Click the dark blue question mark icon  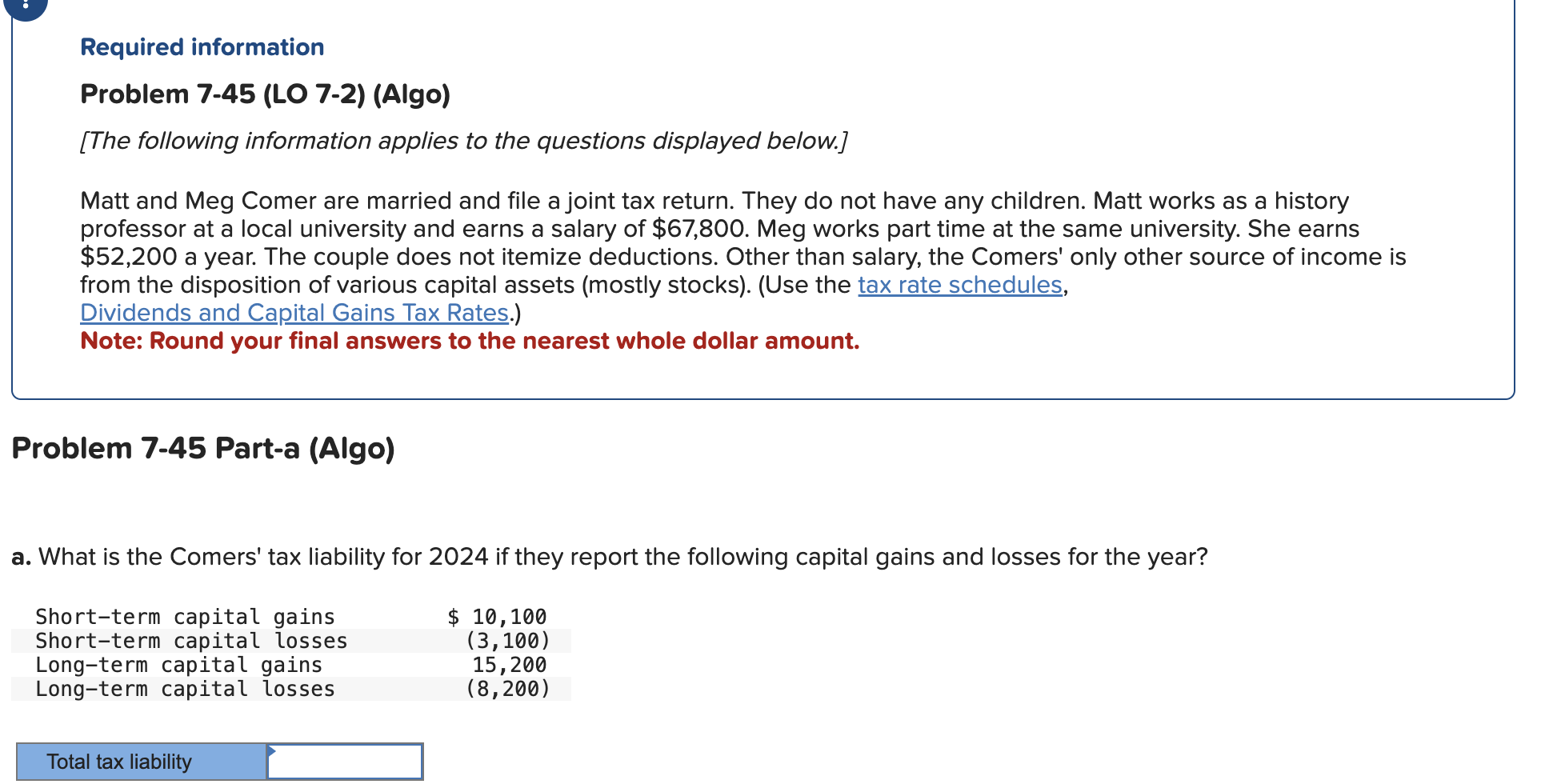[24, 6]
